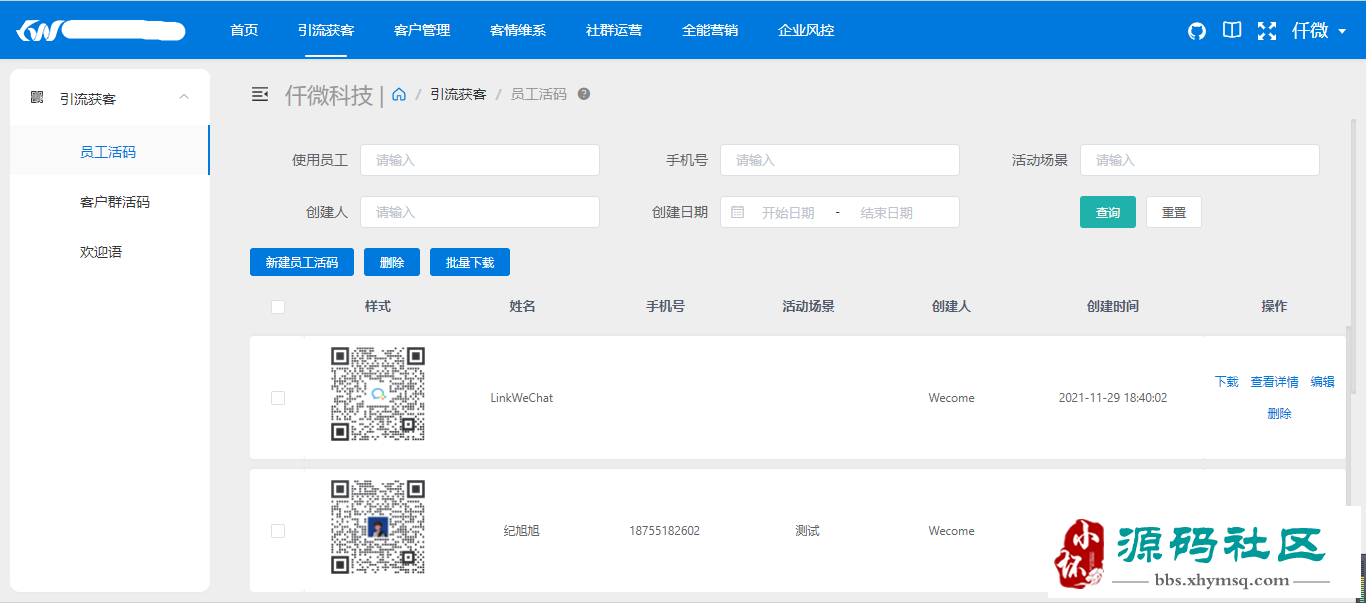
Task: Focus the 手机号 input field
Action: [x=840, y=160]
